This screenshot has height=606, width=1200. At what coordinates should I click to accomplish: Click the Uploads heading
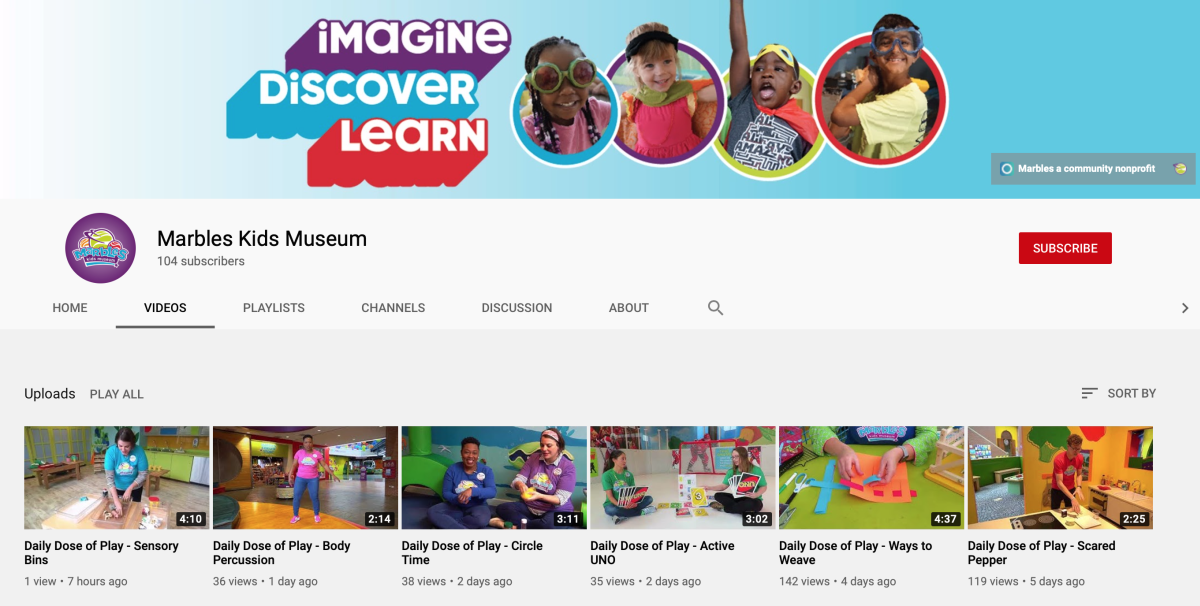[50, 394]
